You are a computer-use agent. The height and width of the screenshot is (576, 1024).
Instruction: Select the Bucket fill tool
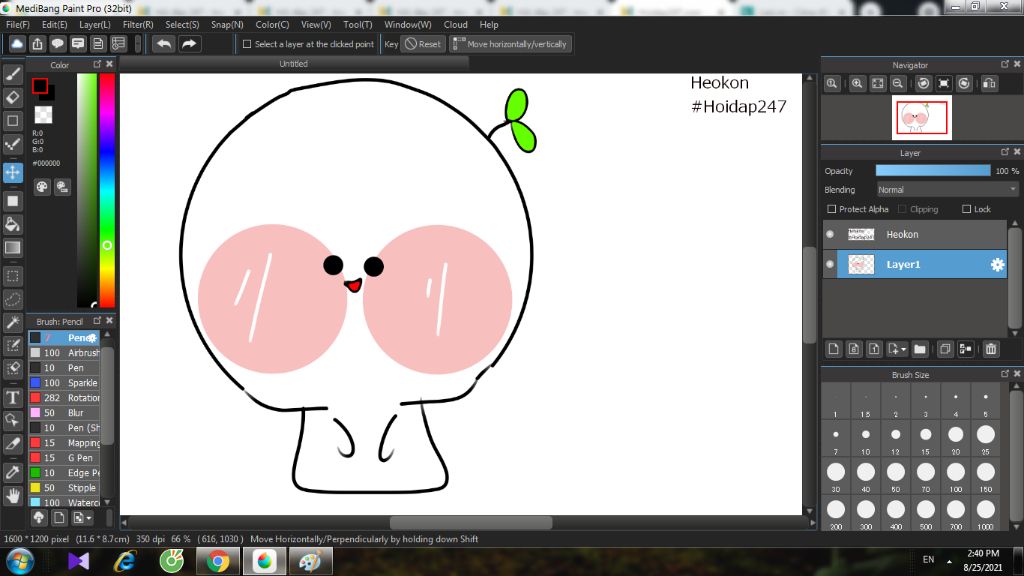click(x=12, y=224)
